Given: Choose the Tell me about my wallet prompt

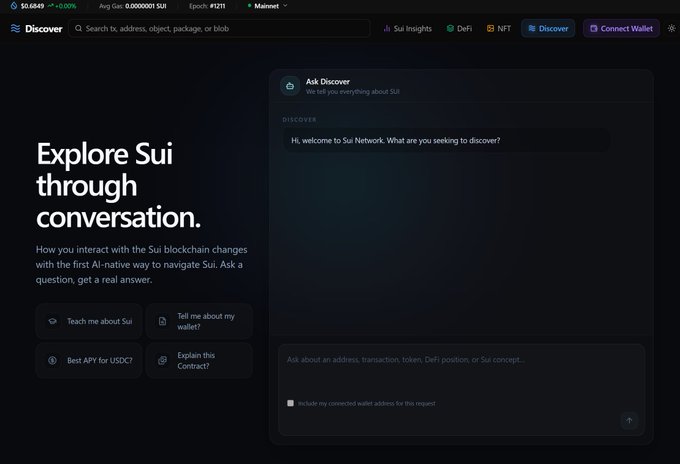Looking at the screenshot, I should tap(199, 321).
